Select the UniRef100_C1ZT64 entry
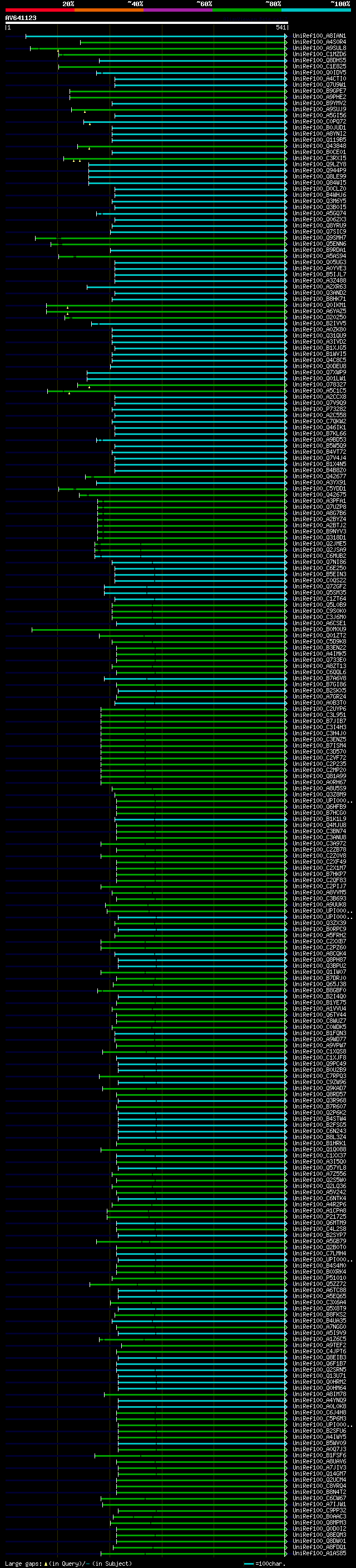This screenshot has height=1568, width=356. pos(319,598)
